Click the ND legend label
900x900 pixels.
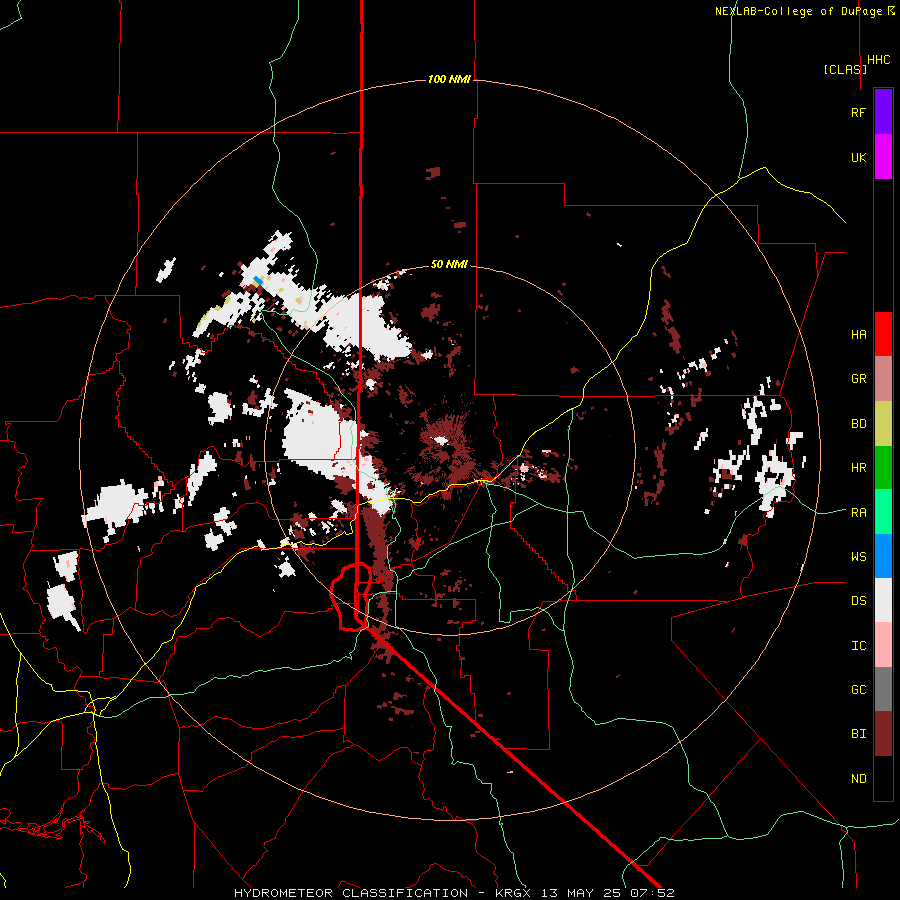[x=858, y=779]
